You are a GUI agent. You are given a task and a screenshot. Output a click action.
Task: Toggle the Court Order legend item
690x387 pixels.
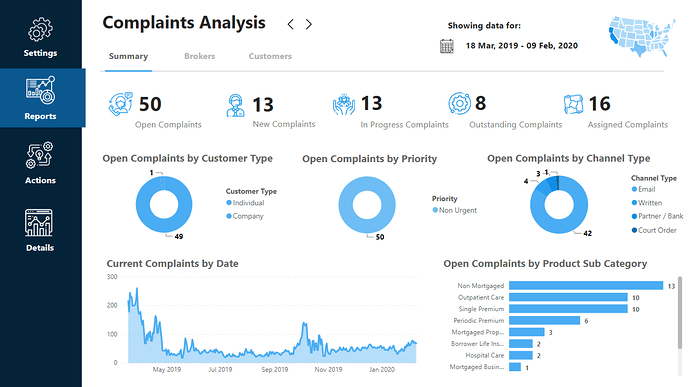654,230
